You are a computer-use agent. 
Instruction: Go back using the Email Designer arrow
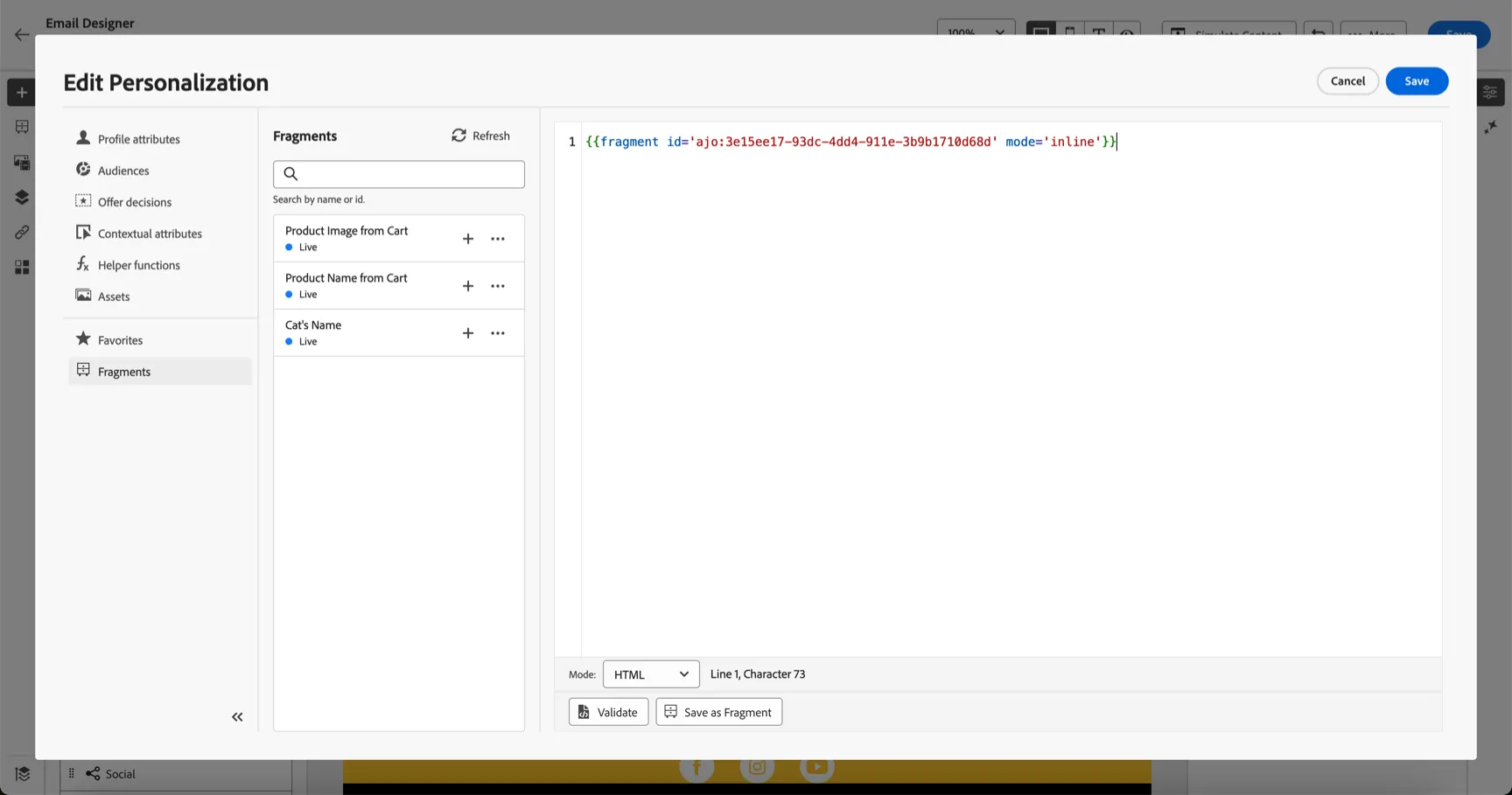pos(22,35)
